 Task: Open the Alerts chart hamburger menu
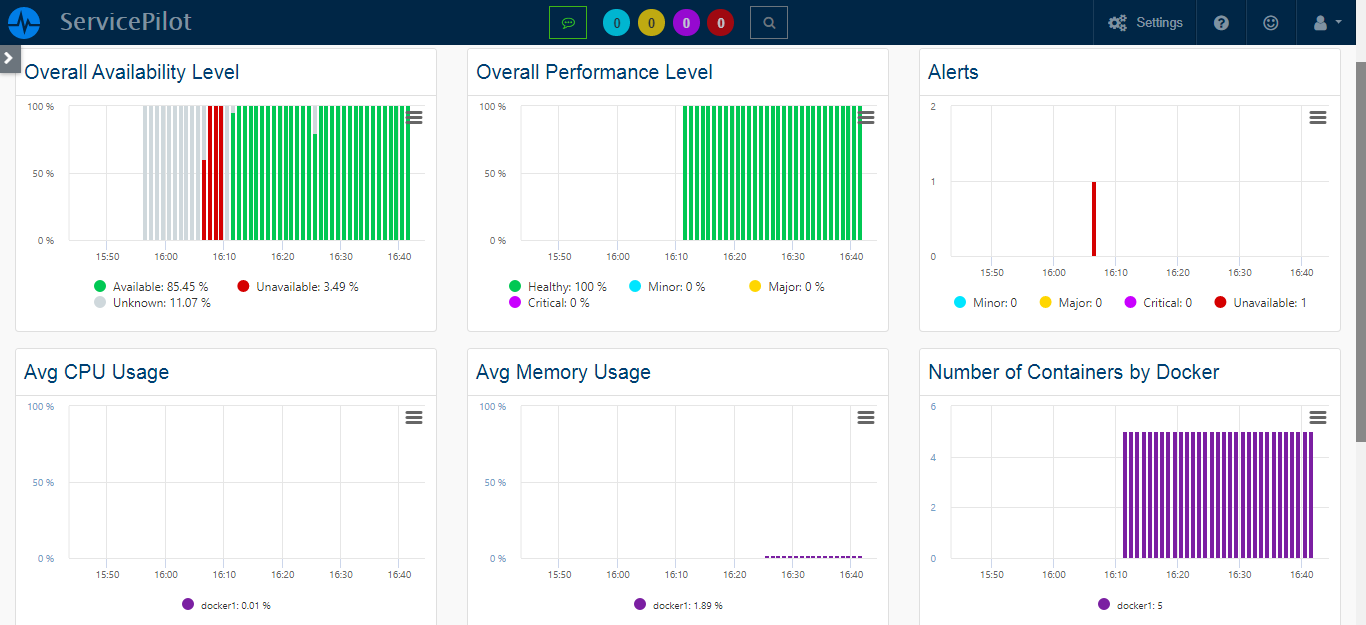pos(1318,118)
